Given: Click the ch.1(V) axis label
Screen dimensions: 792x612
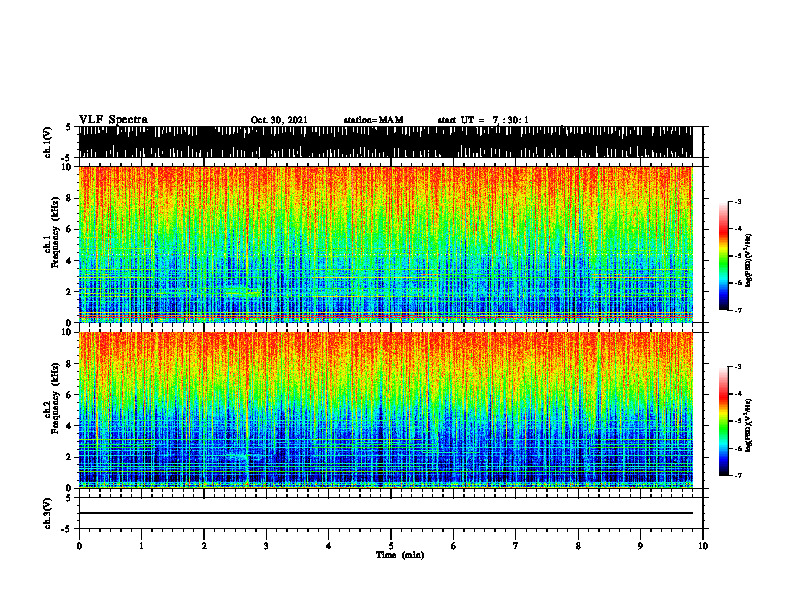Looking at the screenshot, I should point(48,141).
